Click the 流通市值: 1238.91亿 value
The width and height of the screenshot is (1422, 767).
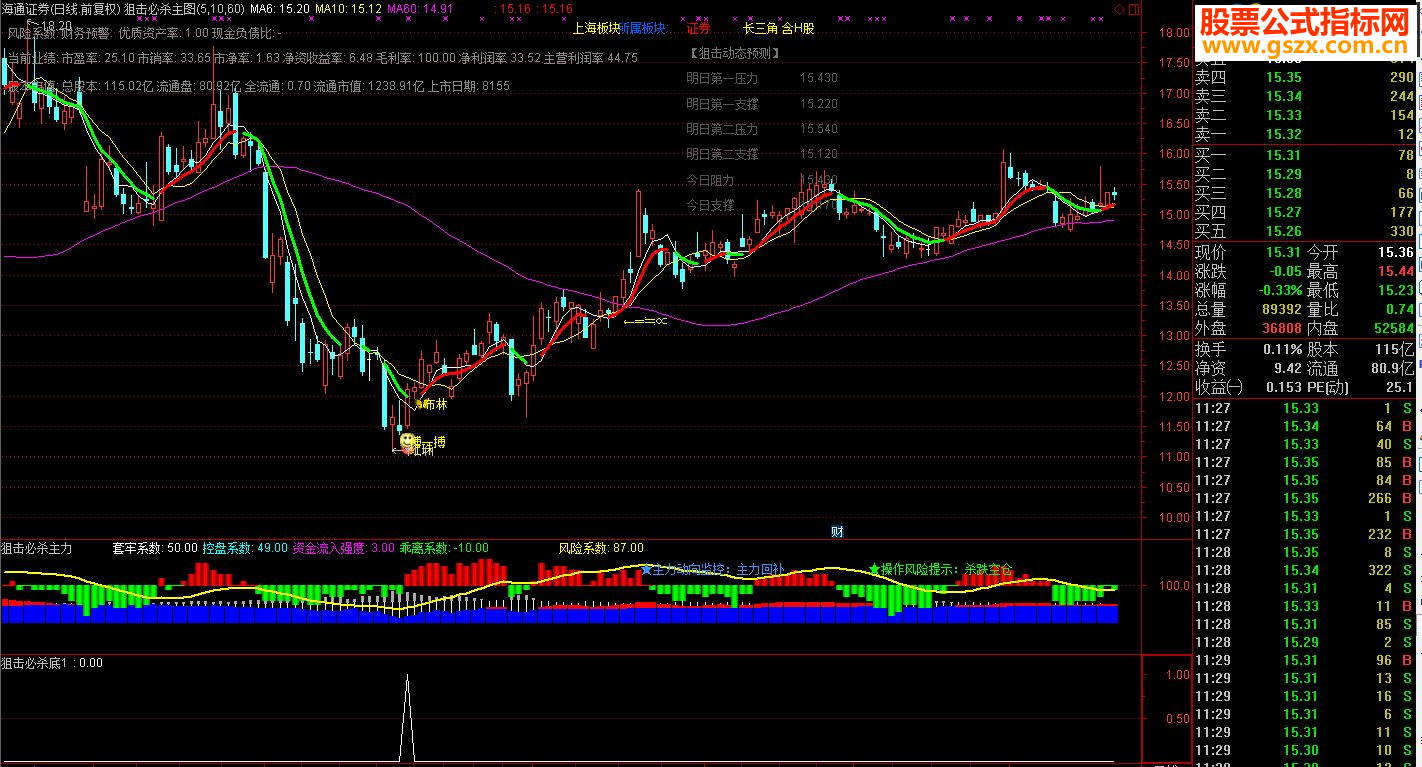367,86
